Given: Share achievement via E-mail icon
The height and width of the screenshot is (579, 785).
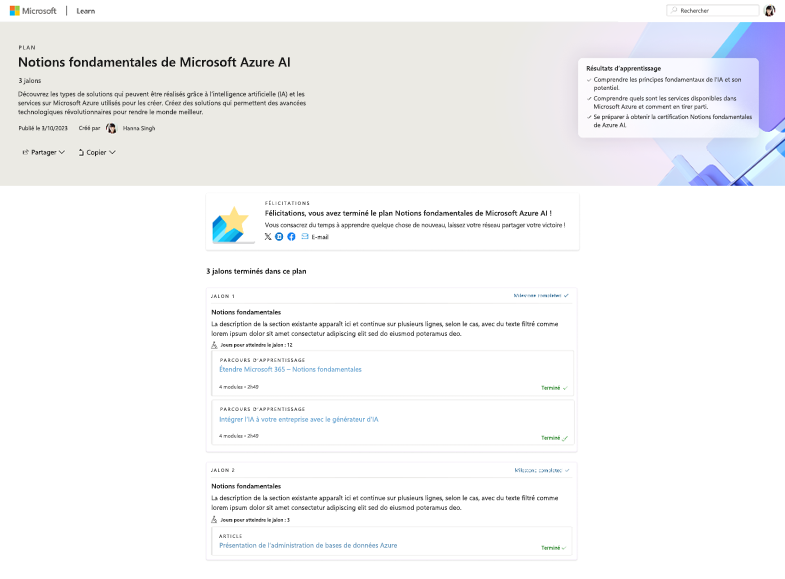Looking at the screenshot, I should (x=305, y=236).
